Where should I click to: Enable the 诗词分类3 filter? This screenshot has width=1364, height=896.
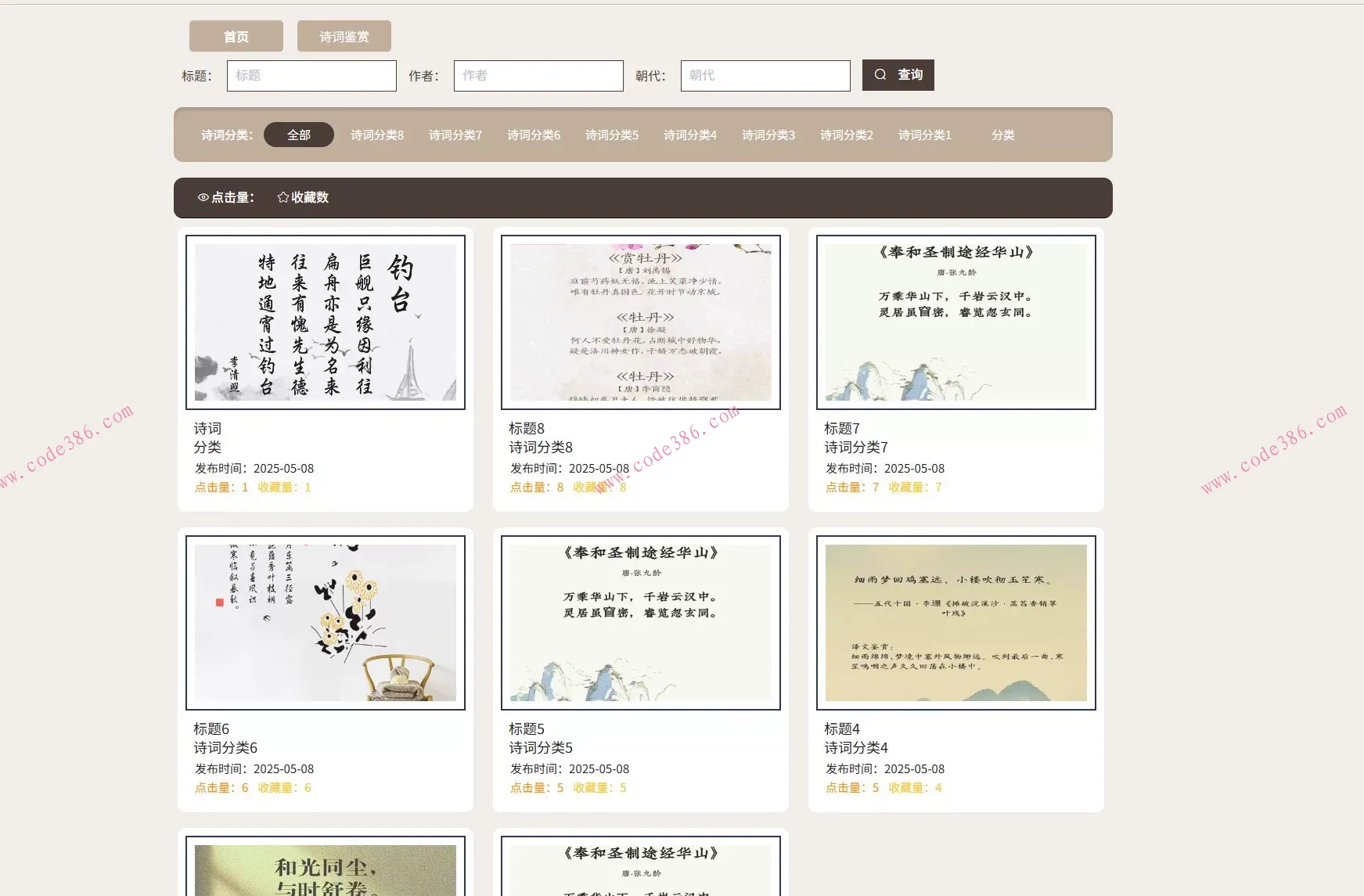pos(768,135)
